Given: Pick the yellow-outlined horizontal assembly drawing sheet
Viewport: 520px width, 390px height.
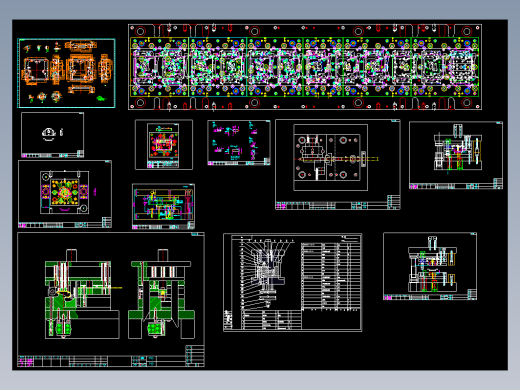Looking at the screenshot, I should 163,206.
